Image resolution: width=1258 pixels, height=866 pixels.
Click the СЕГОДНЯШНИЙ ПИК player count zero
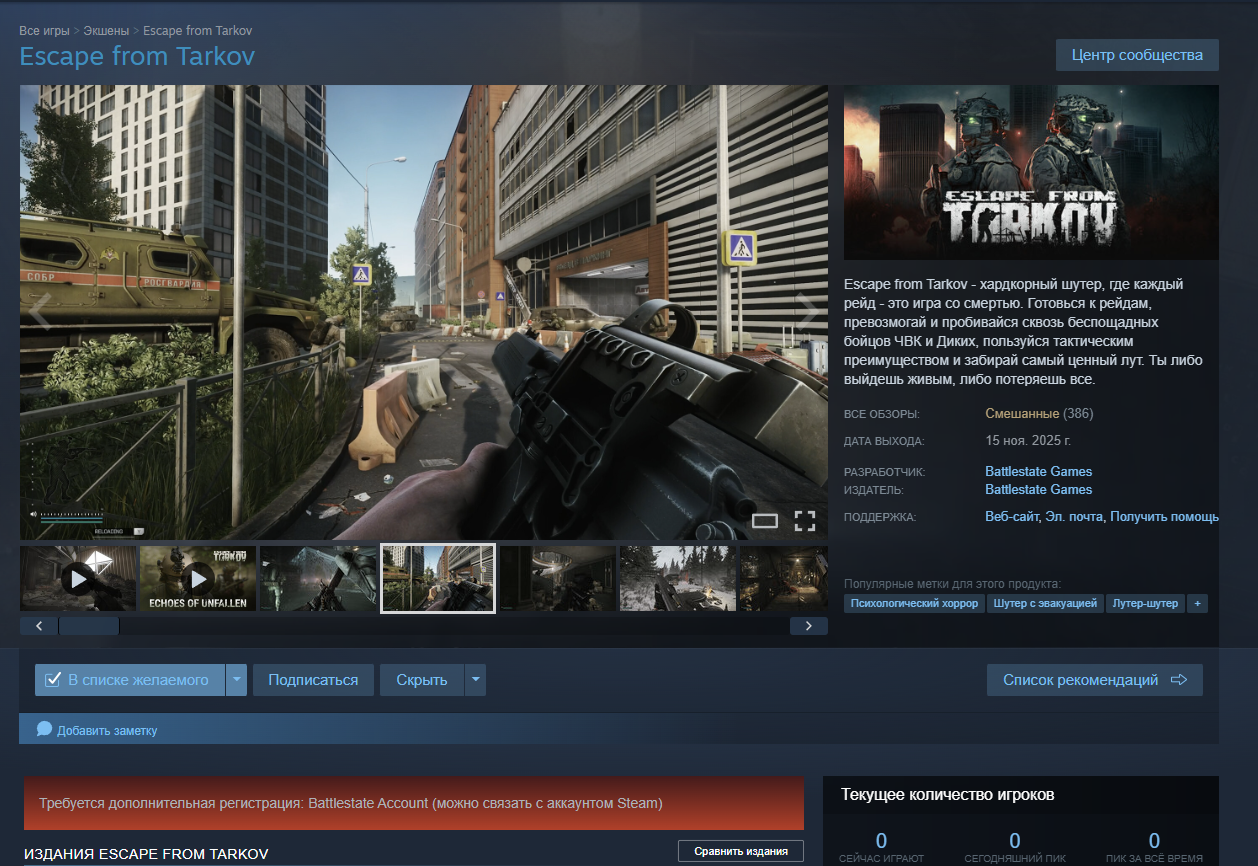pyautogui.click(x=1015, y=841)
